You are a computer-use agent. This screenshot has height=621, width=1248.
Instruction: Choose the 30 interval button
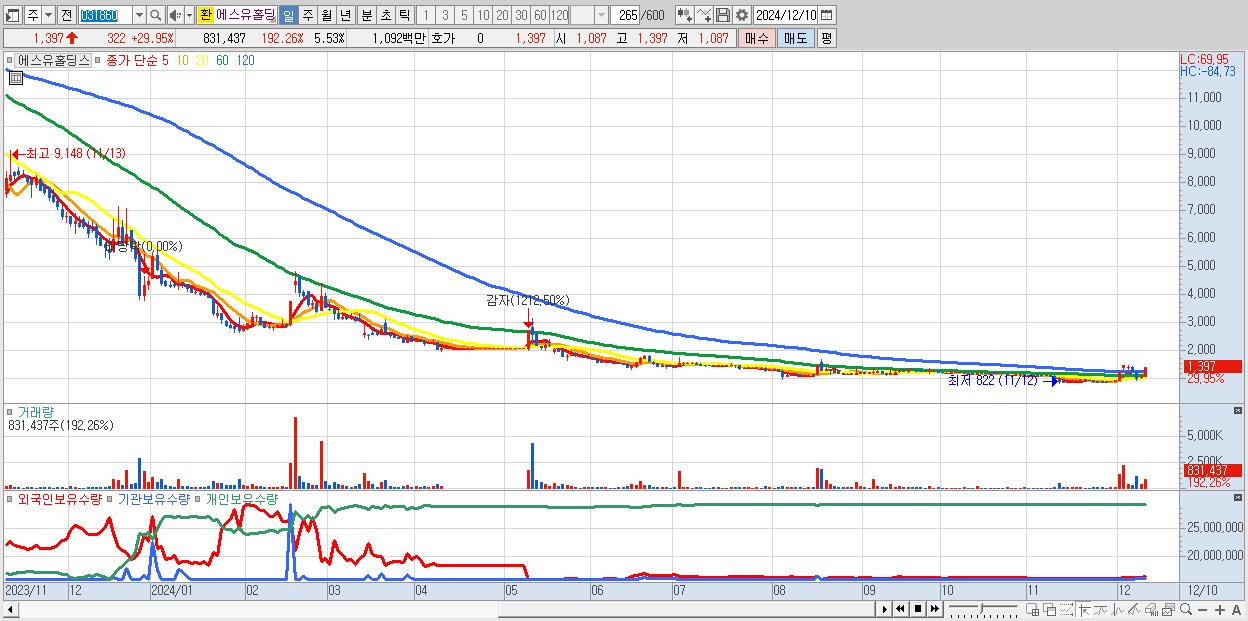[x=521, y=15]
